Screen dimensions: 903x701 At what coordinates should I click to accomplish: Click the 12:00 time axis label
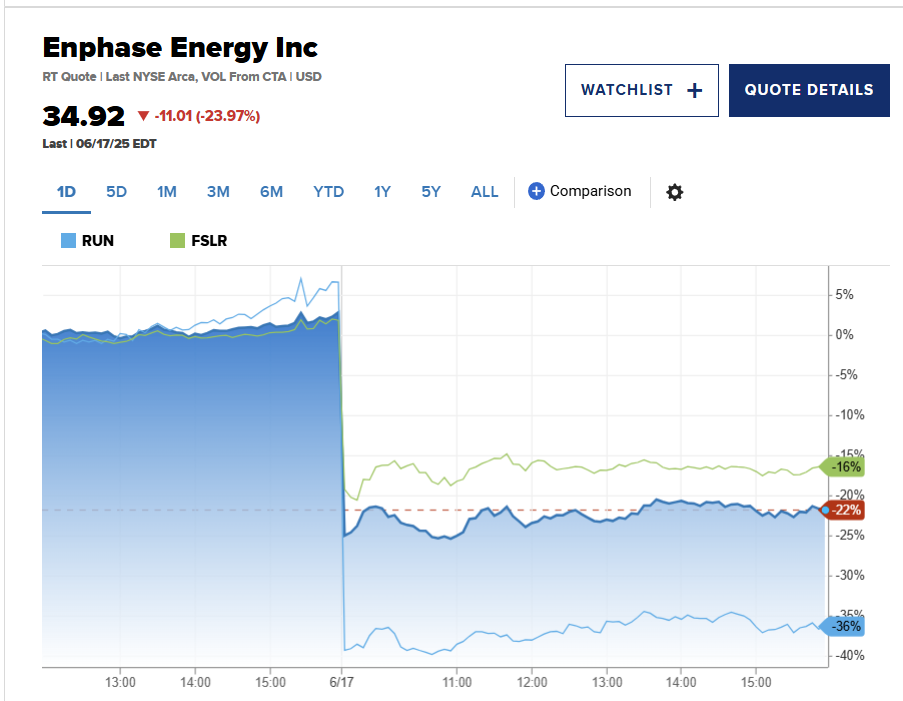[532, 683]
